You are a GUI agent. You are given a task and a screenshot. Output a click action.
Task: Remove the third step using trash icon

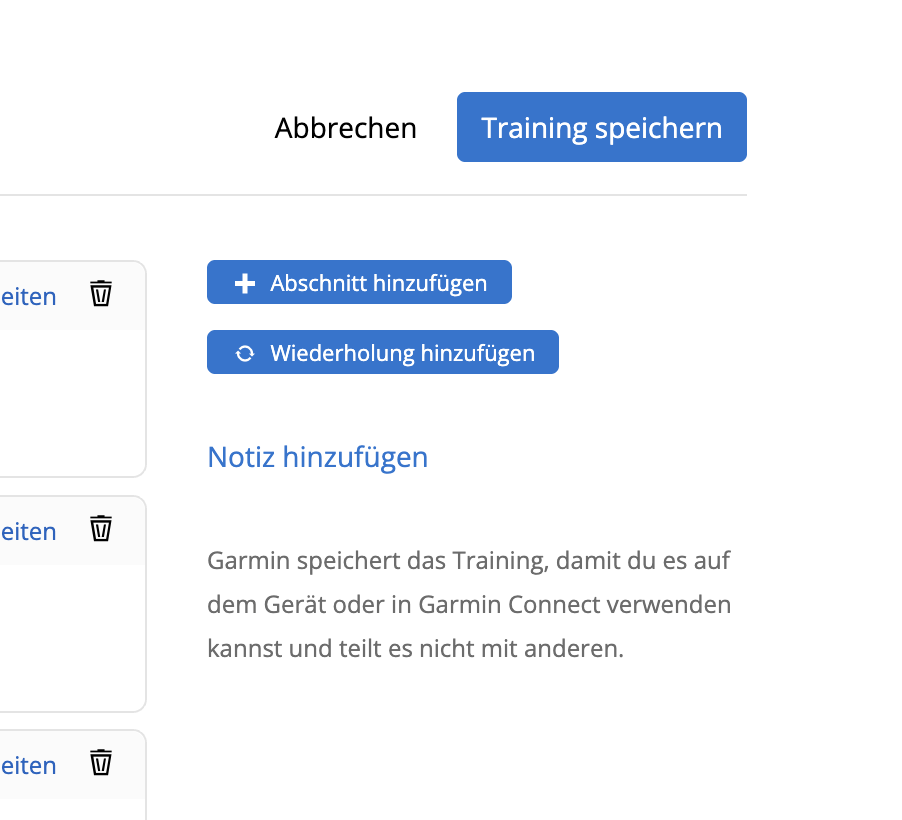[101, 763]
